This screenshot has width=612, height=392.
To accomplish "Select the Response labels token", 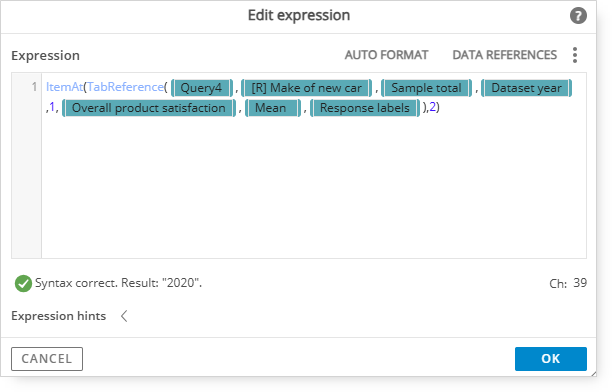I will [x=365, y=108].
